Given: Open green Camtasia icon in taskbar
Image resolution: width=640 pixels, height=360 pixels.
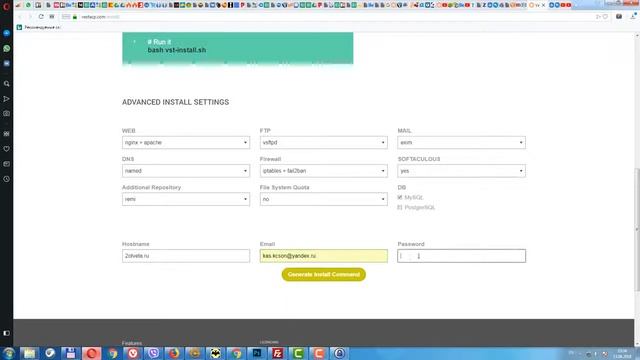Looking at the screenshot, I should pos(298,353).
